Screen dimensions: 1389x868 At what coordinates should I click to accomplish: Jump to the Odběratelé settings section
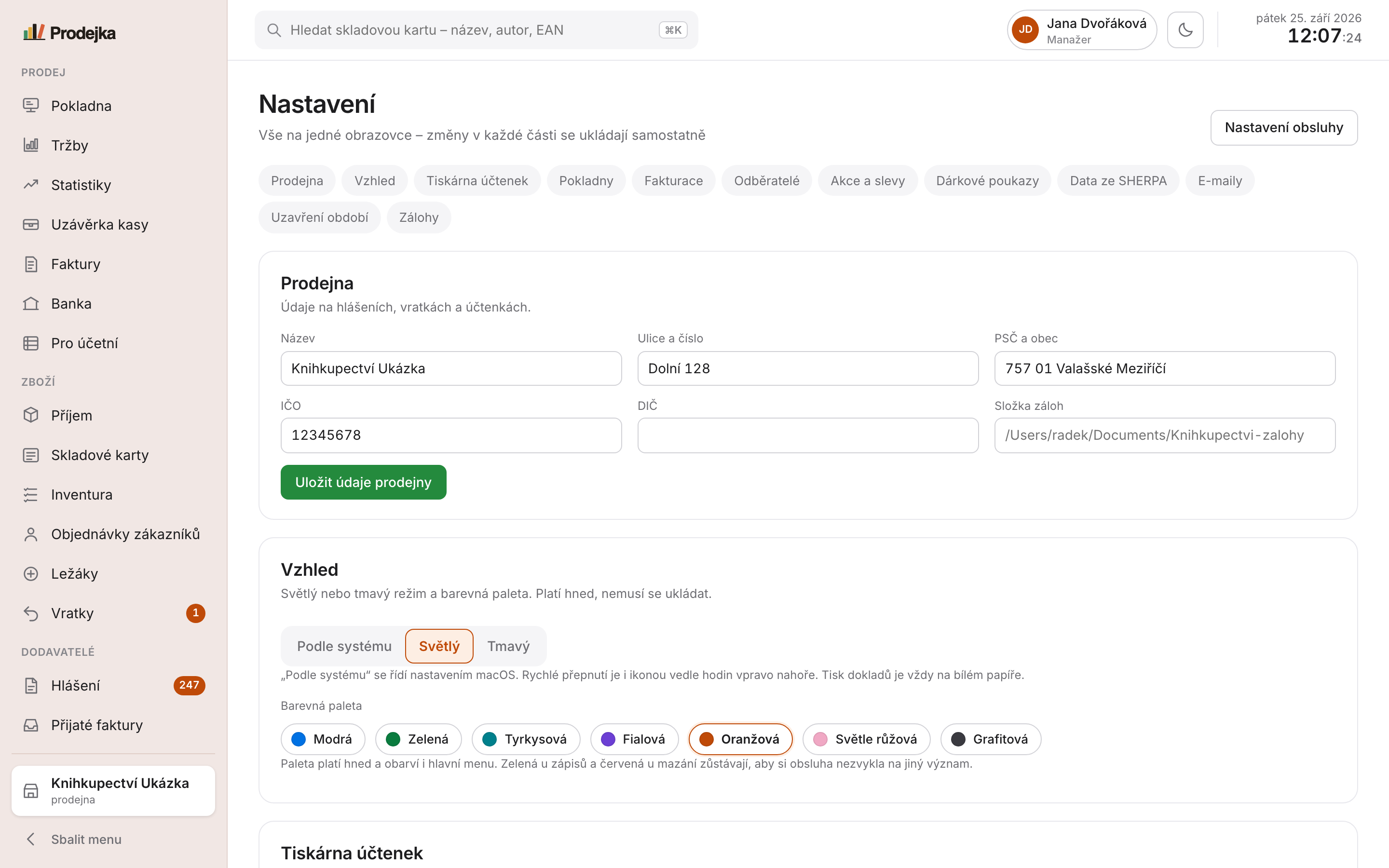coord(766,181)
